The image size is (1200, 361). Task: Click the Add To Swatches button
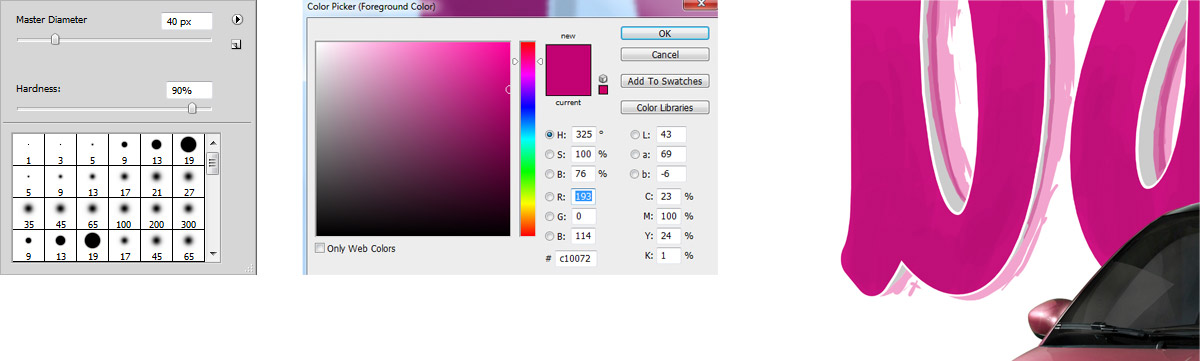[665, 81]
